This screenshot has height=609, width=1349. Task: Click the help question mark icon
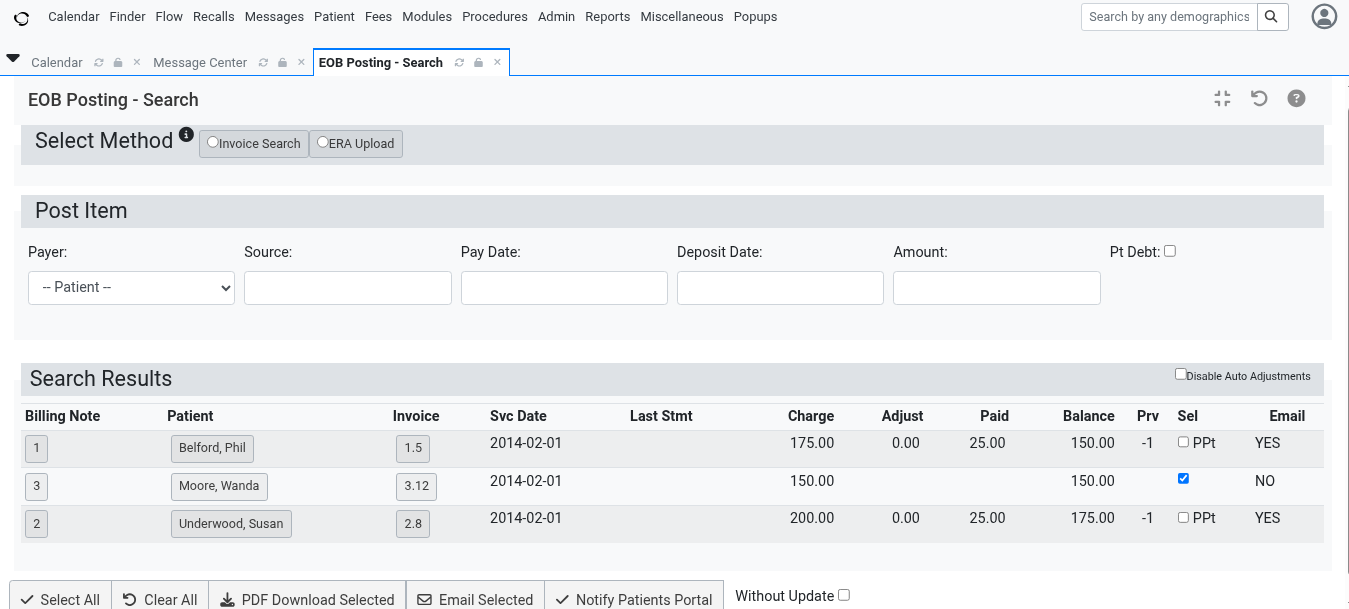[1296, 99]
